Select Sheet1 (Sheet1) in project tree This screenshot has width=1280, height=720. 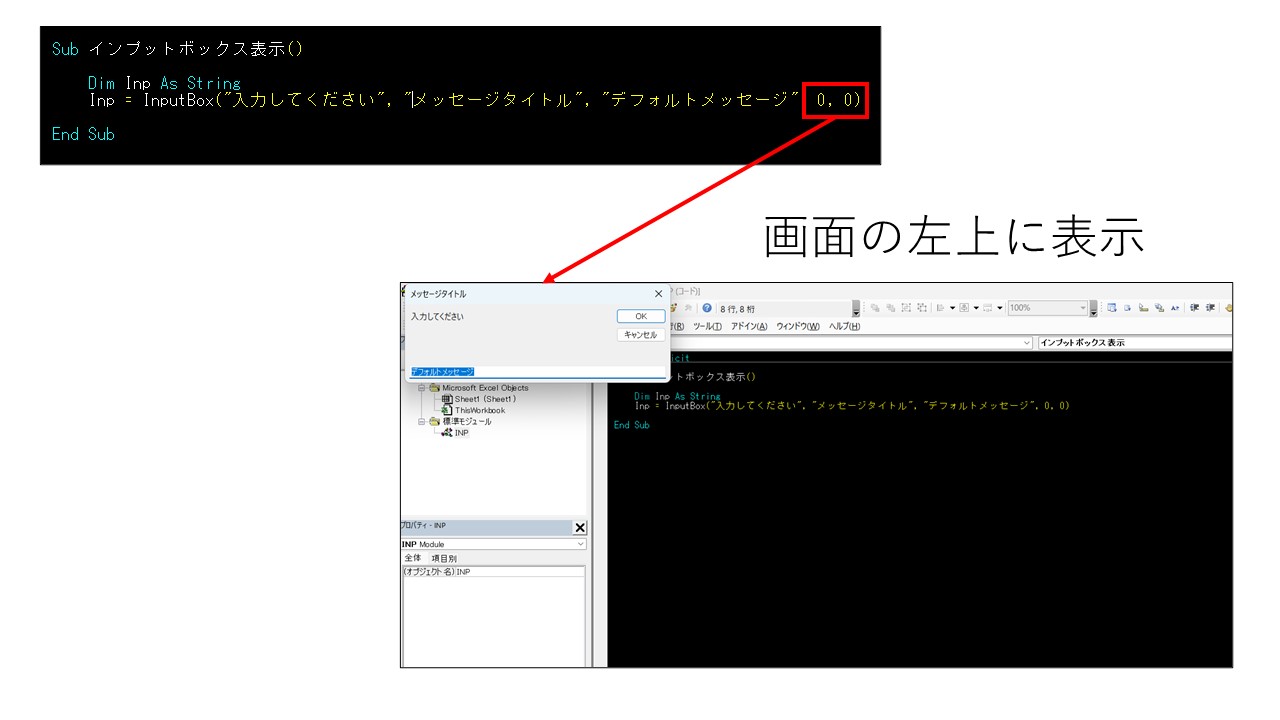pyautogui.click(x=486, y=399)
